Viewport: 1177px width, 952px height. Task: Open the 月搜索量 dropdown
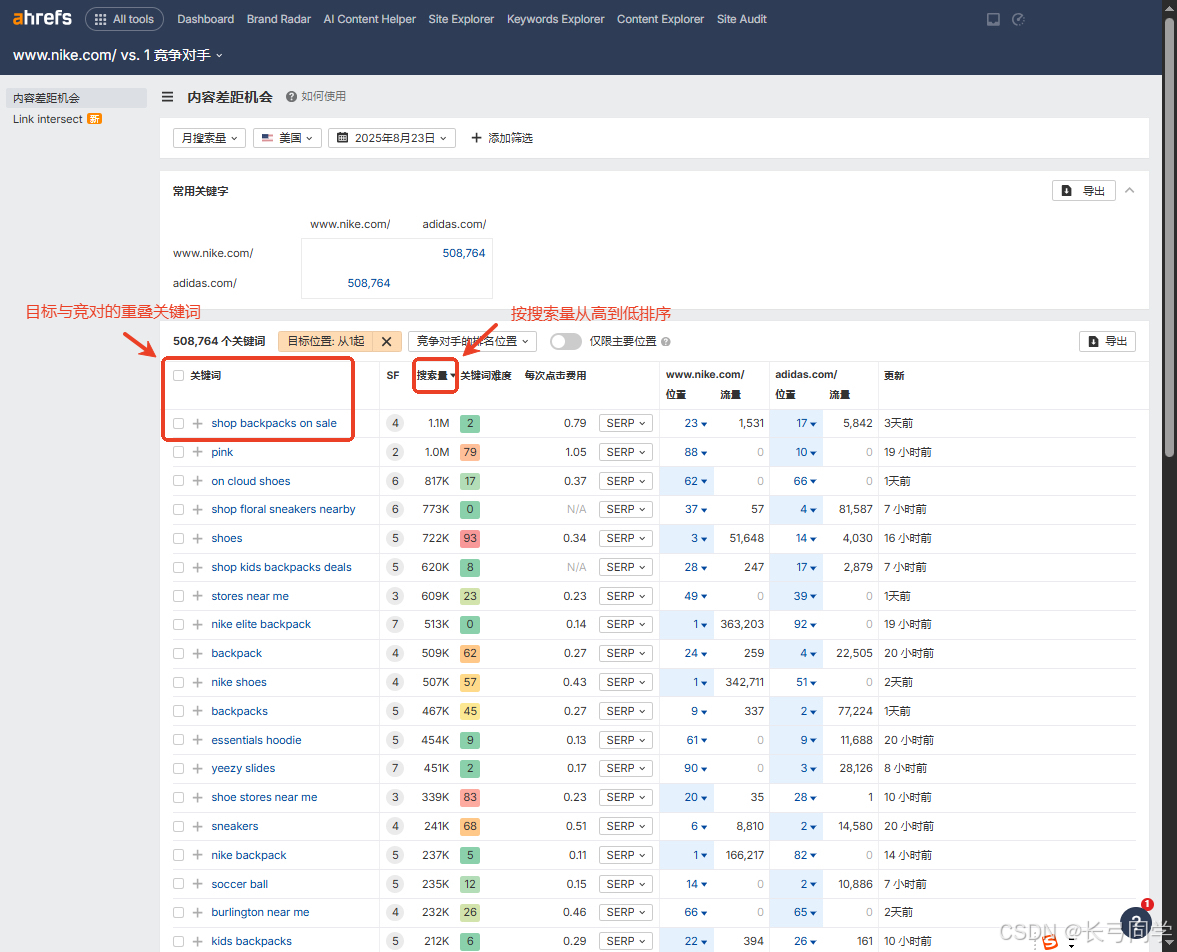click(x=209, y=138)
